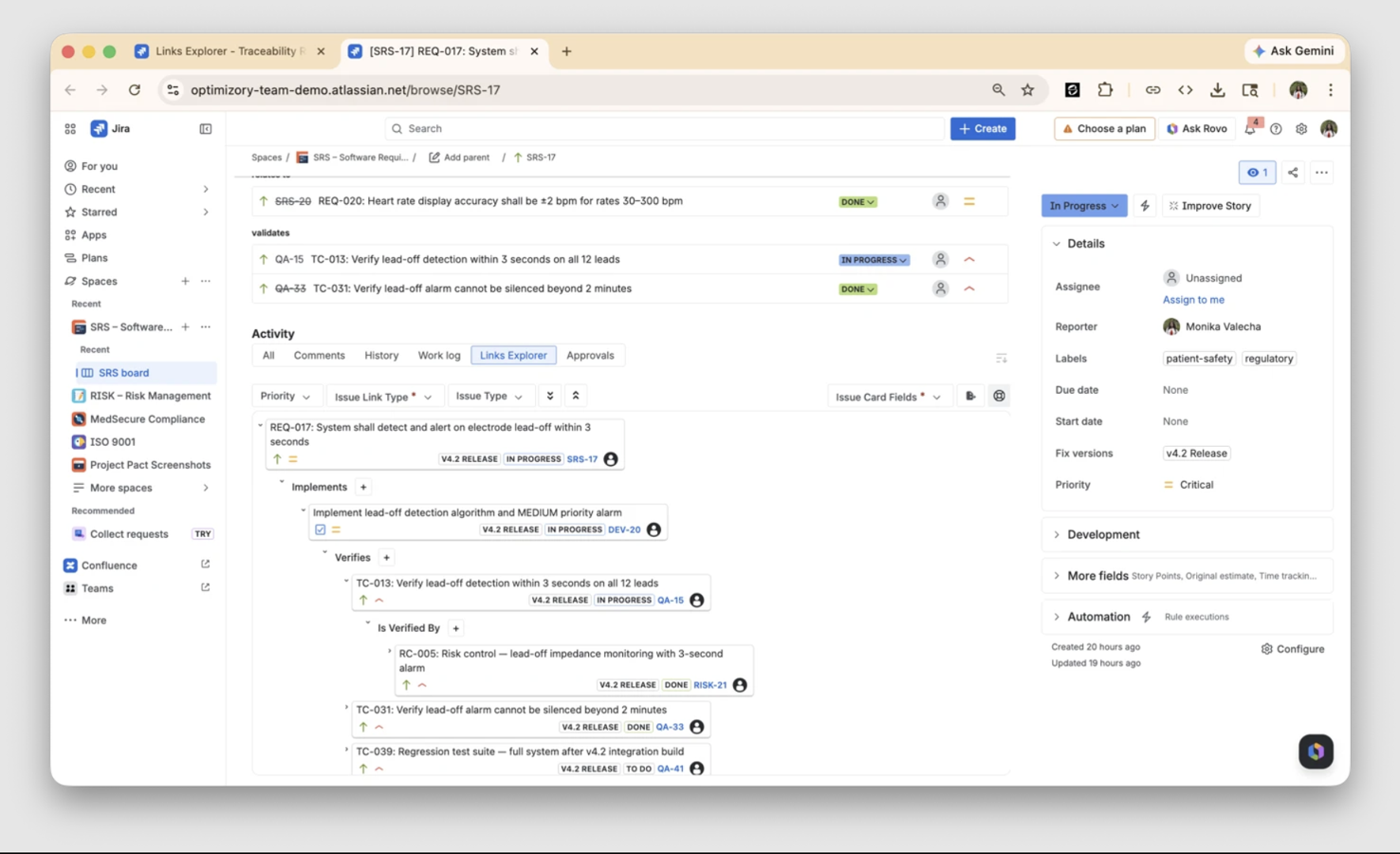
Task: Collapse all levels in Links Explorer
Action: click(576, 396)
